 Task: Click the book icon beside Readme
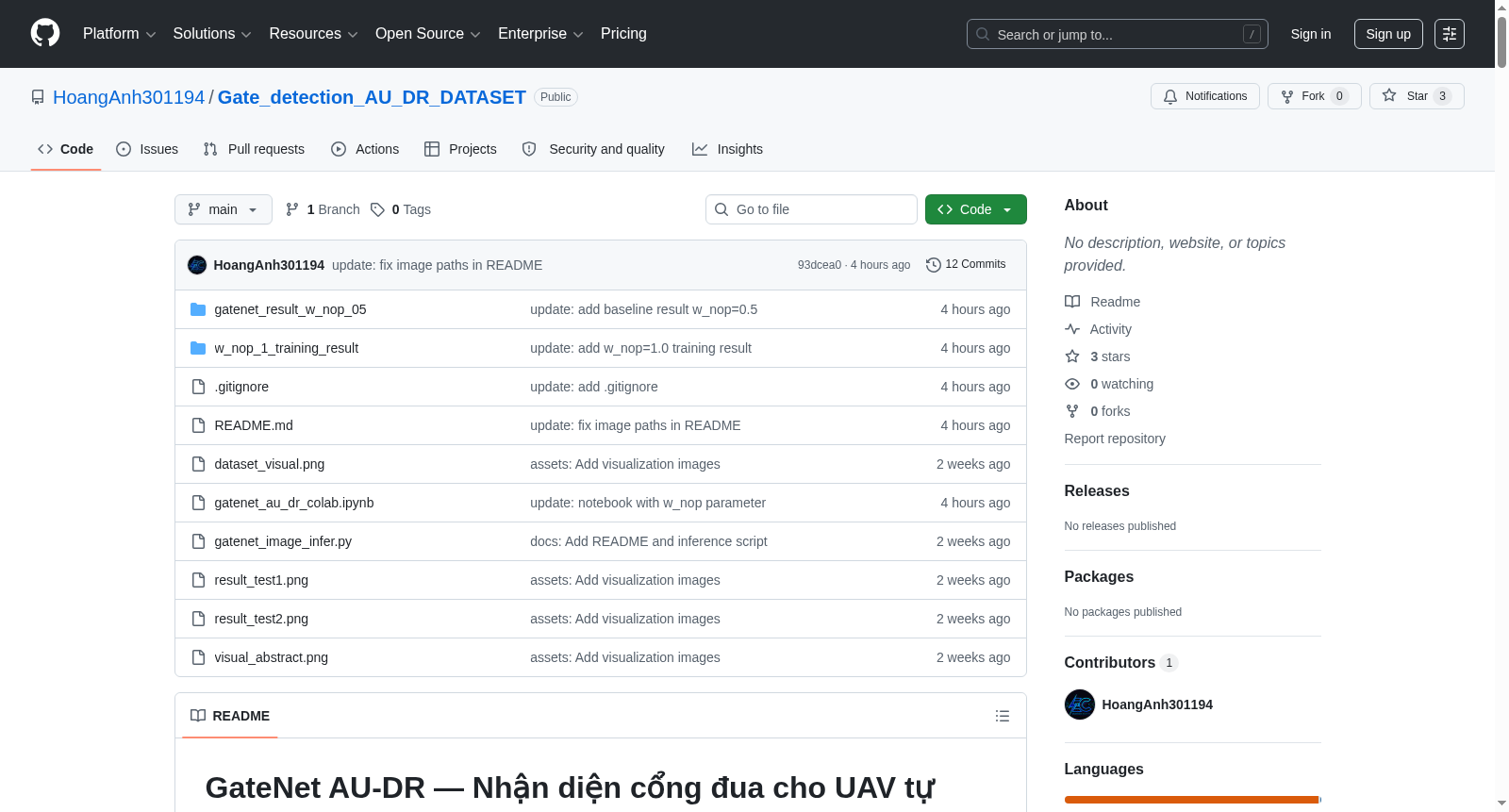click(x=1072, y=302)
